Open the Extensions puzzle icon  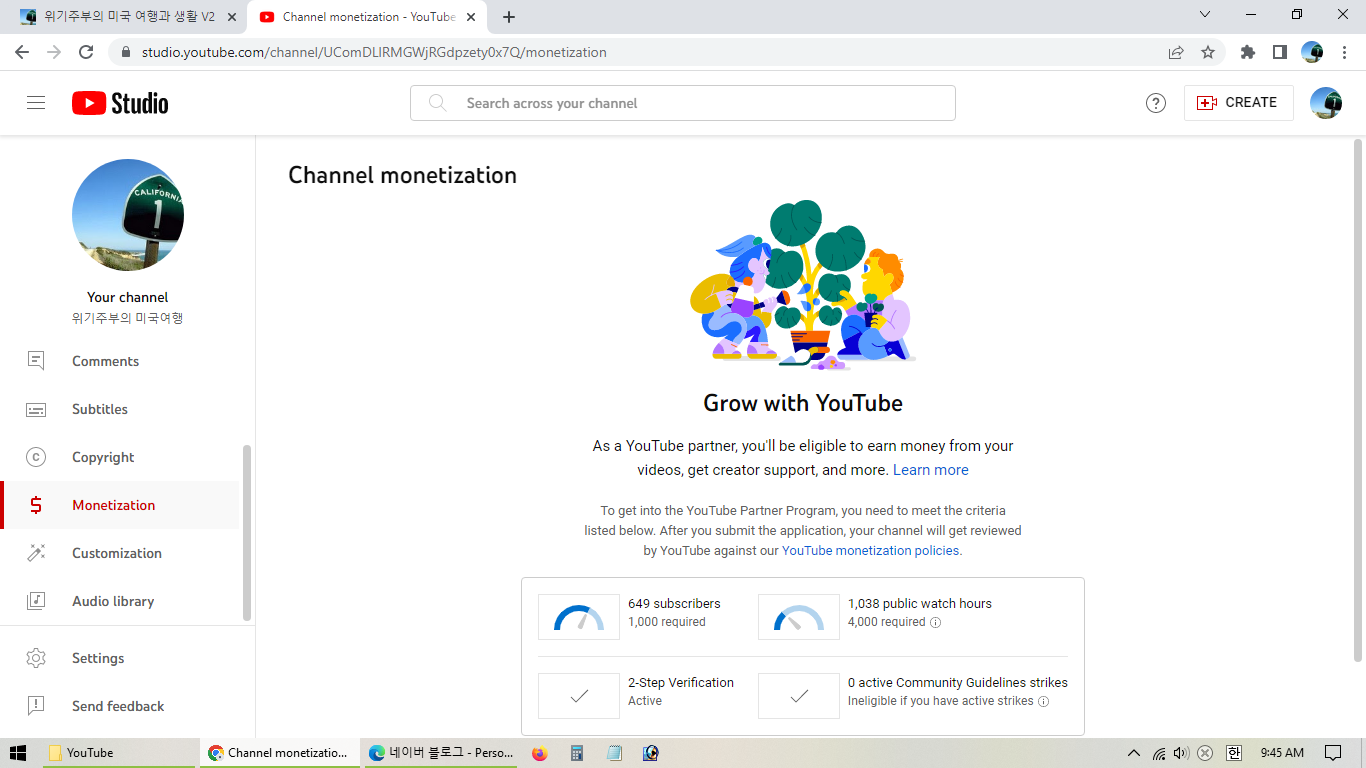click(x=1248, y=52)
